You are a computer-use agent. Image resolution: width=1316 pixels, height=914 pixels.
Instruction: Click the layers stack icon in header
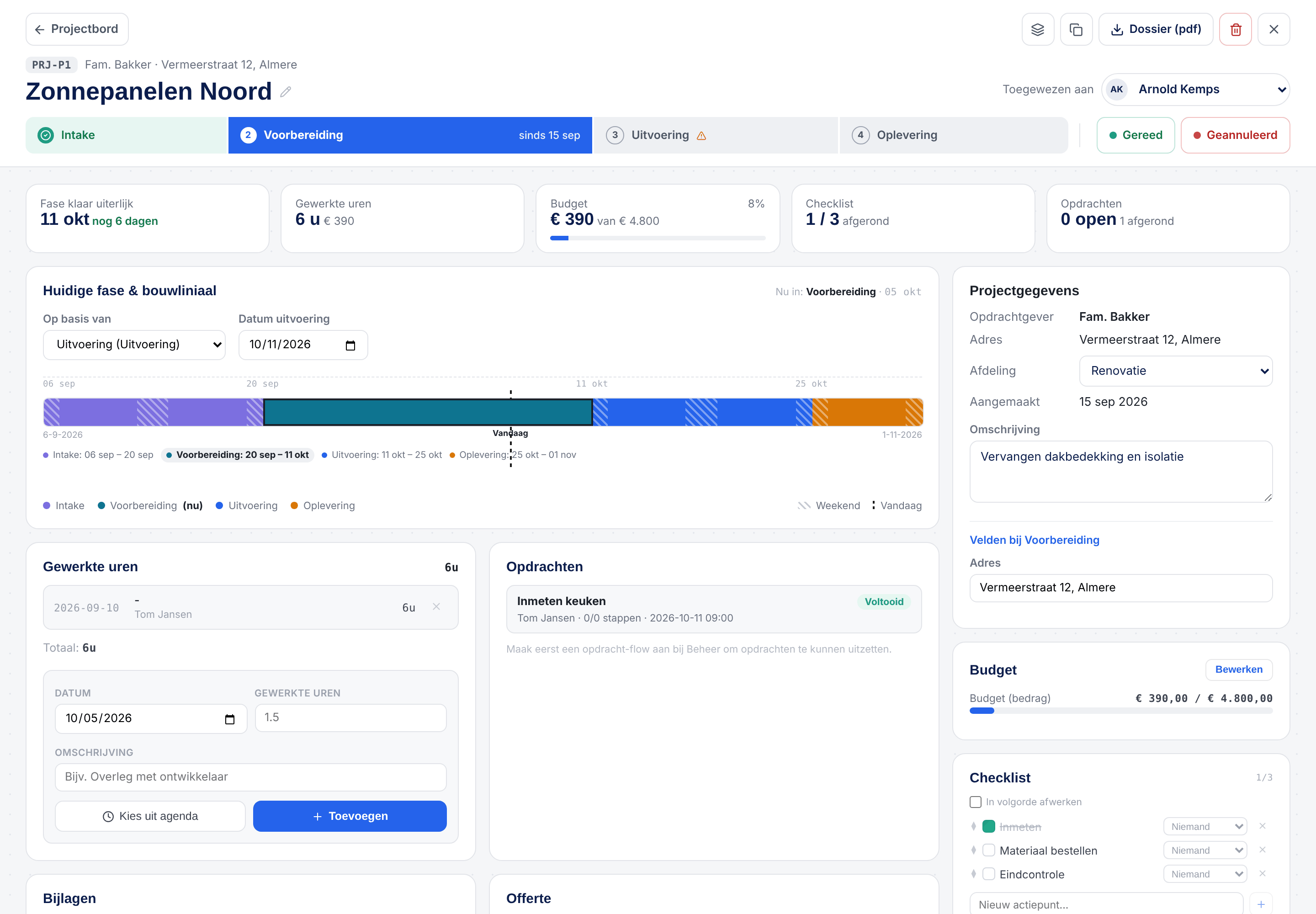1037,29
